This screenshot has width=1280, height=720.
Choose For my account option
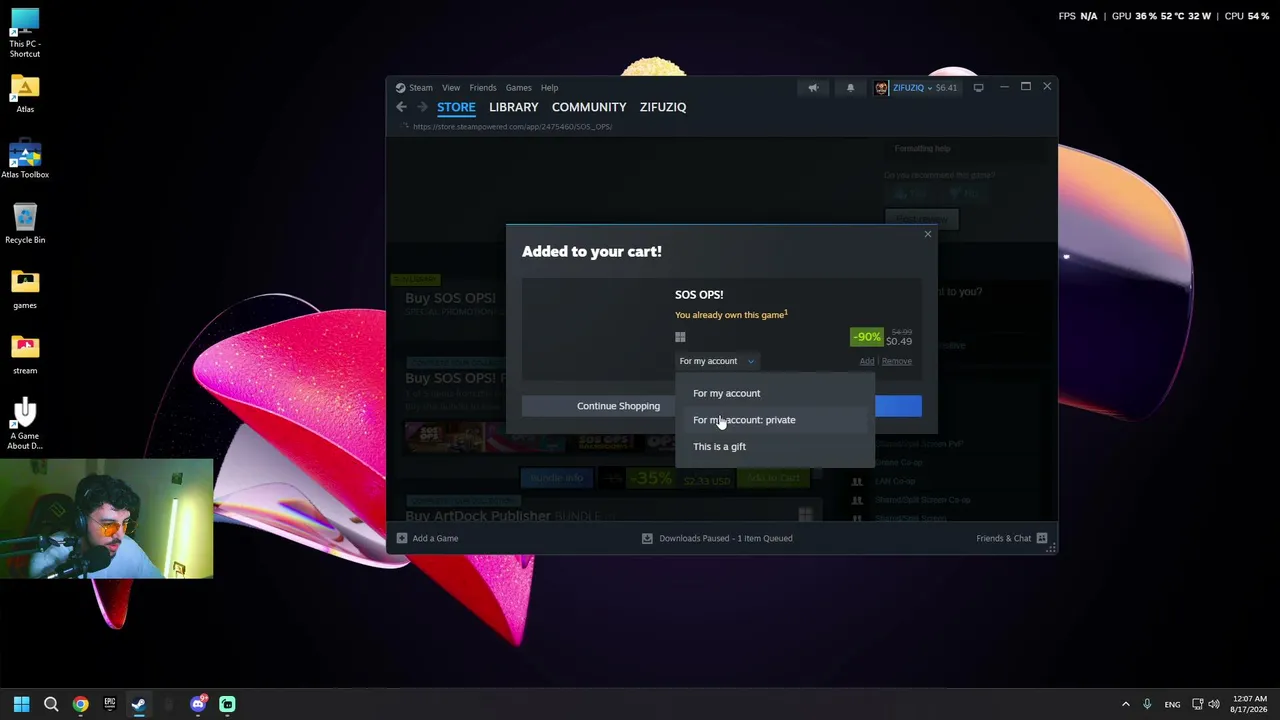[x=775, y=393]
